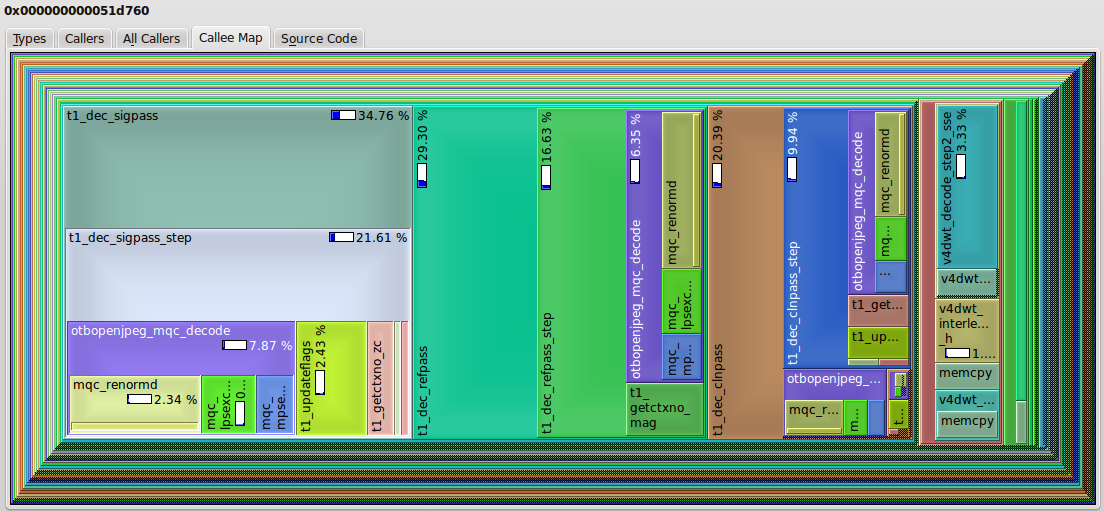Select the t1_dec_refpass_step 16.63 % block

coord(580,280)
